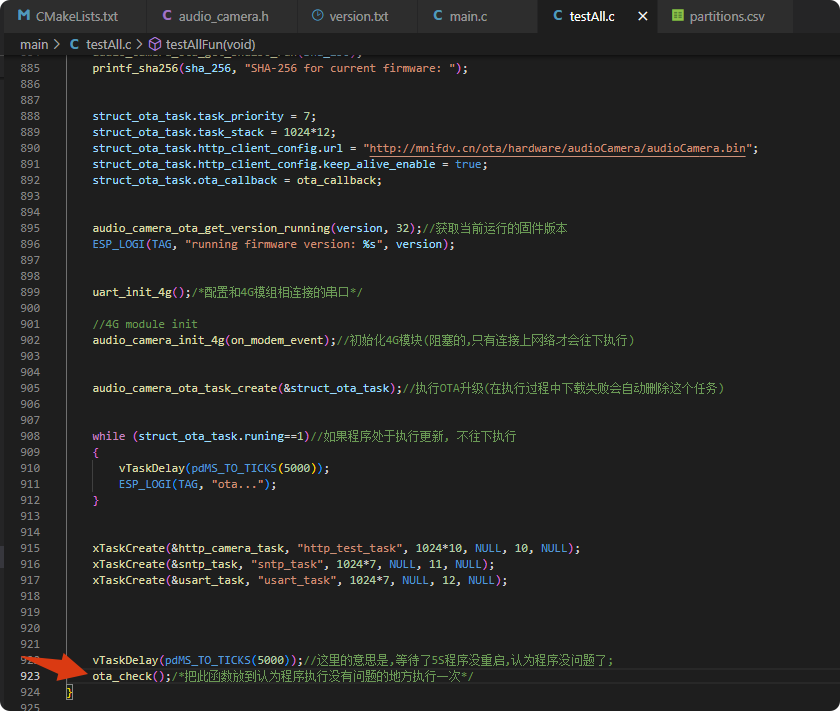Click the ota_callback assignment line
The image size is (840, 711).
[237, 181]
